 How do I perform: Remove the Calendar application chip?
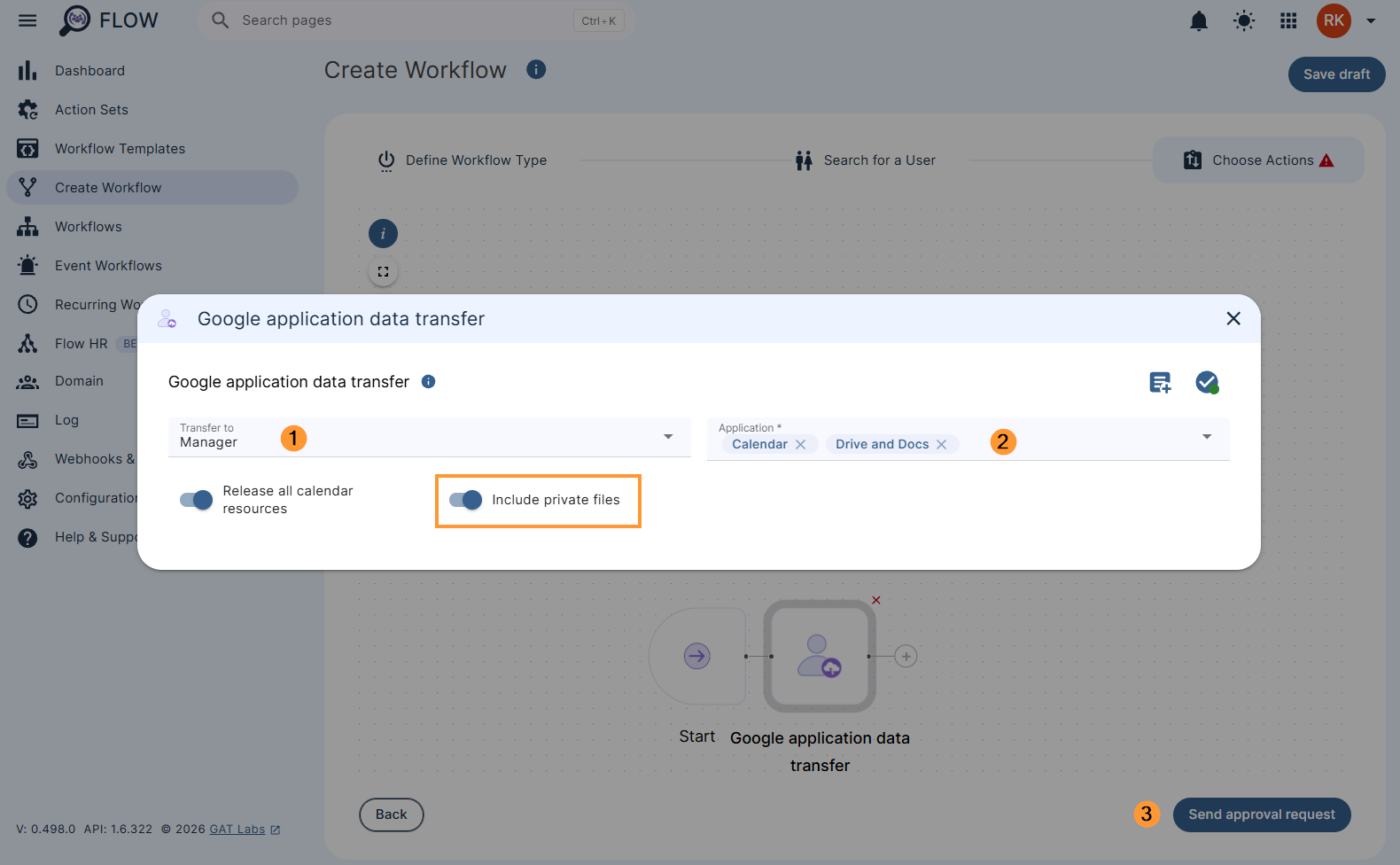801,444
